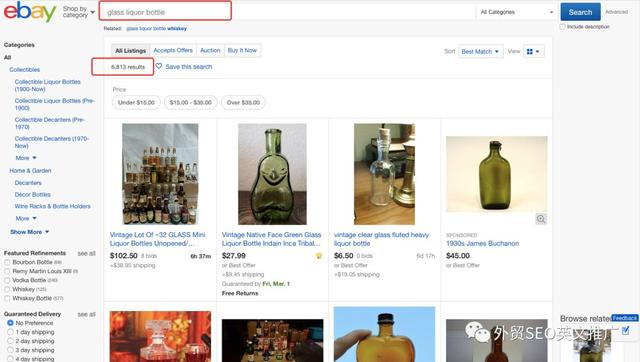The width and height of the screenshot is (640, 362).
Task: Click the clear fluted bottle thumbnail
Action: coord(384,174)
